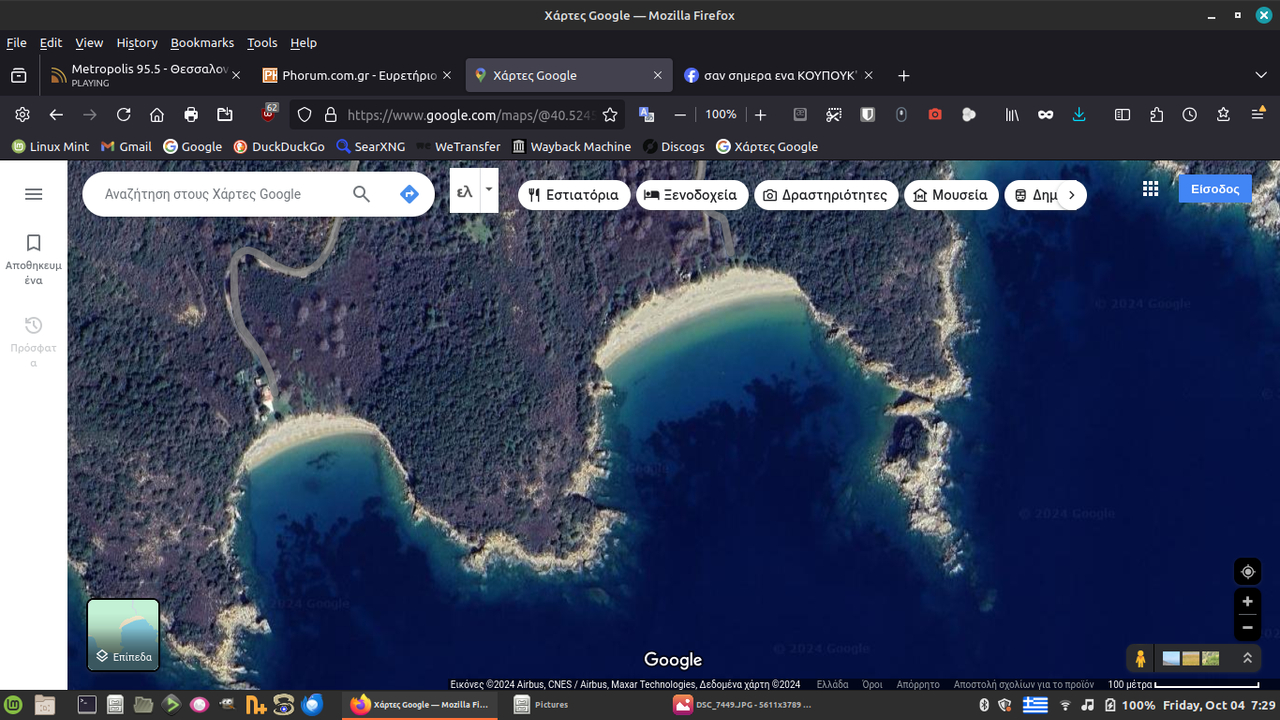Expand the imagery options chevron

pos(1247,658)
